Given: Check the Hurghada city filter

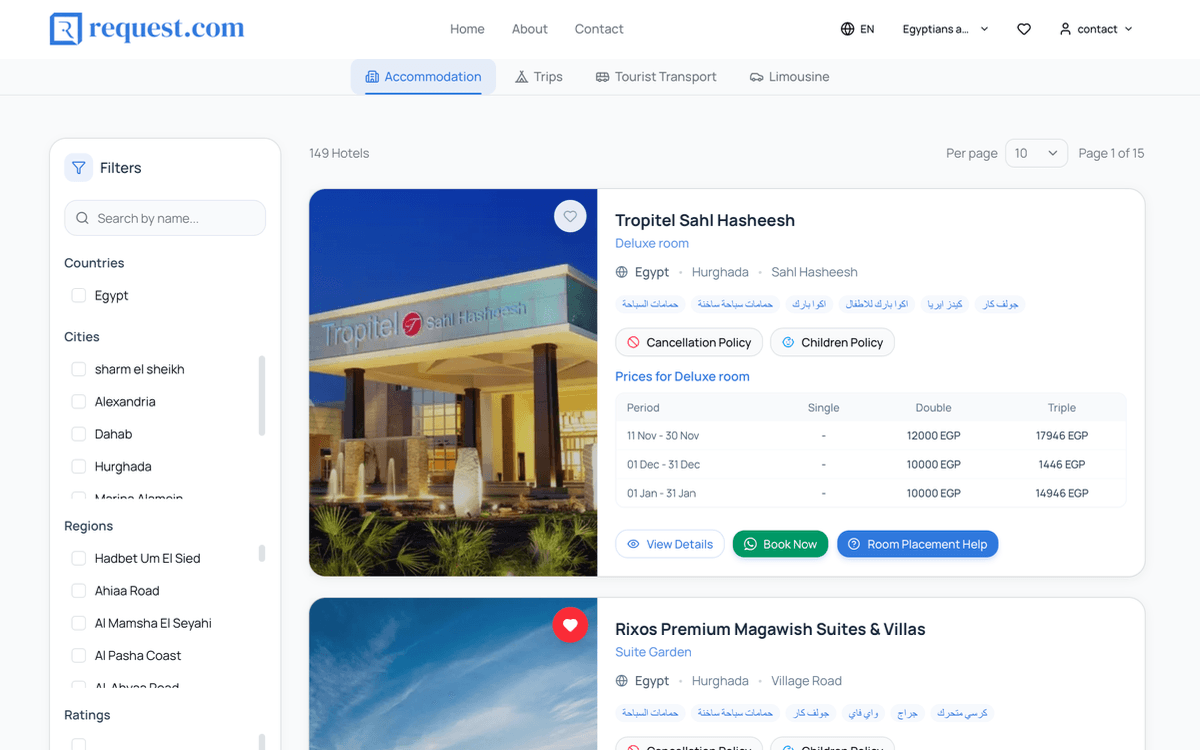Looking at the screenshot, I should 78,467.
